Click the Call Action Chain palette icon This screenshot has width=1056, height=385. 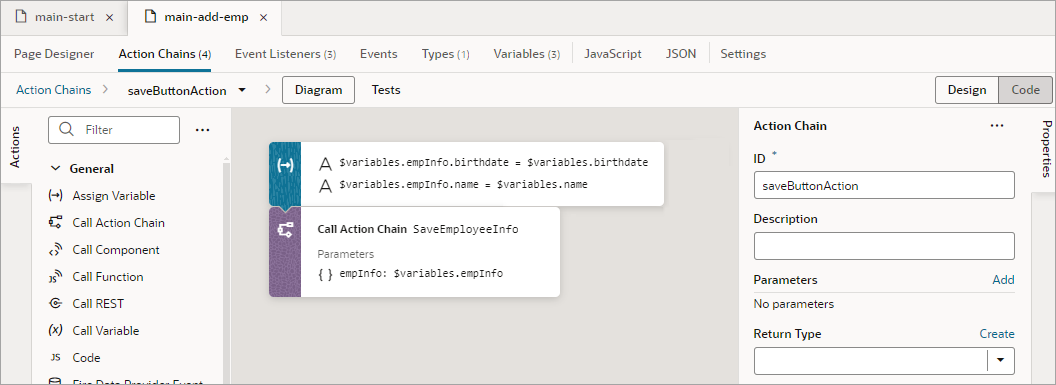point(56,223)
